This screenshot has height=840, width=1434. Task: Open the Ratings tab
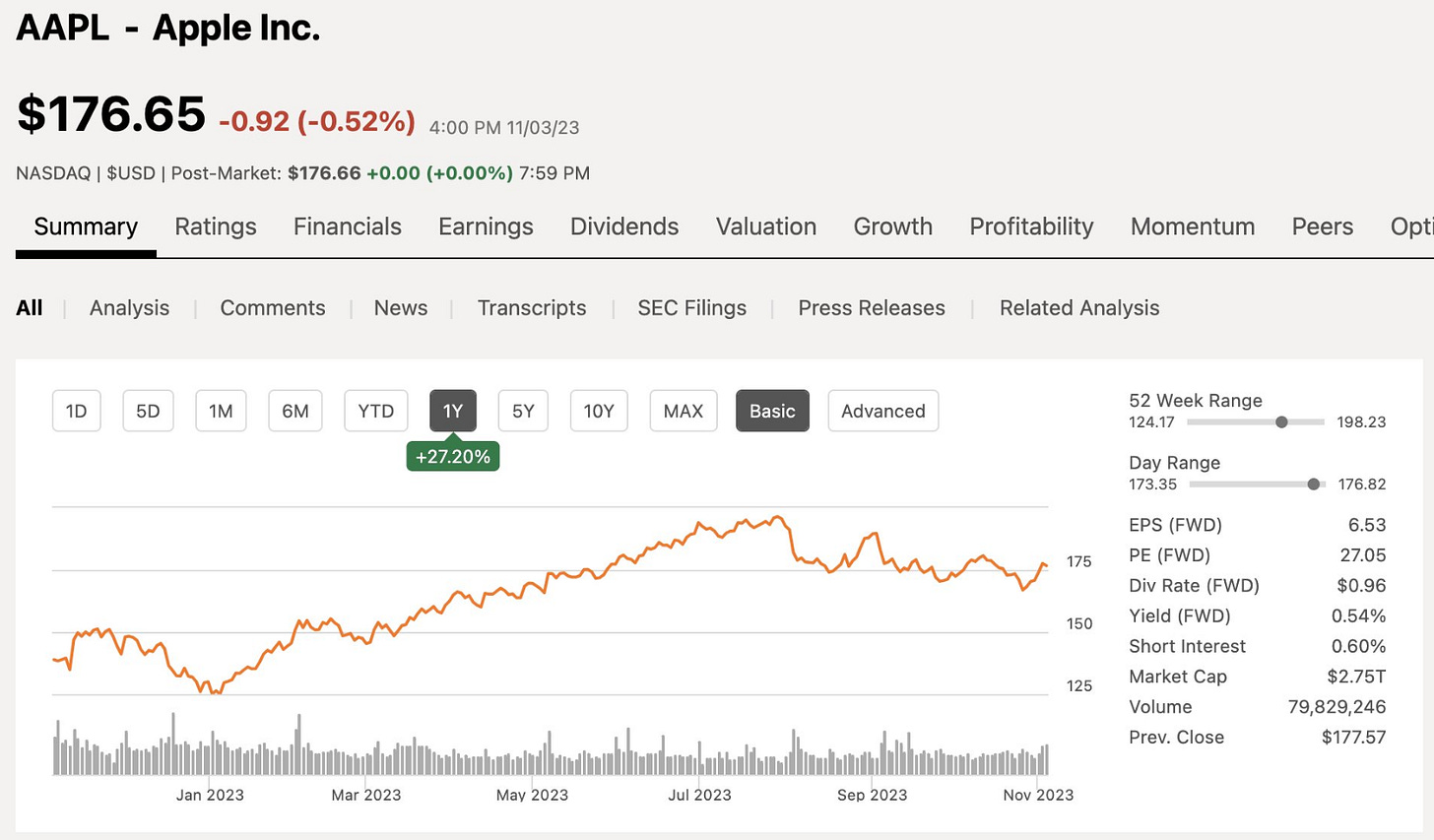pyautogui.click(x=216, y=226)
